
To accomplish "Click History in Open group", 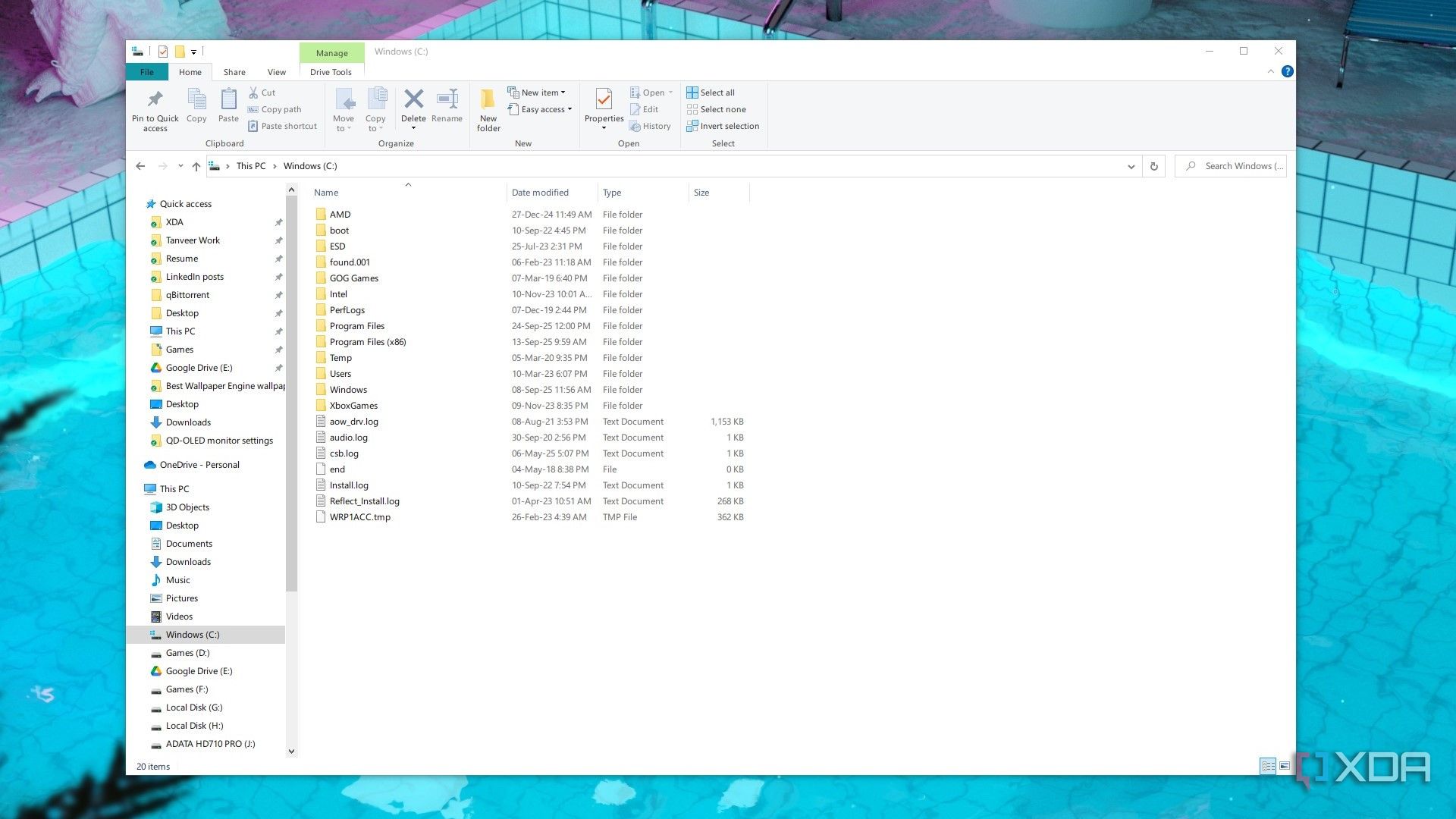I will (x=650, y=126).
